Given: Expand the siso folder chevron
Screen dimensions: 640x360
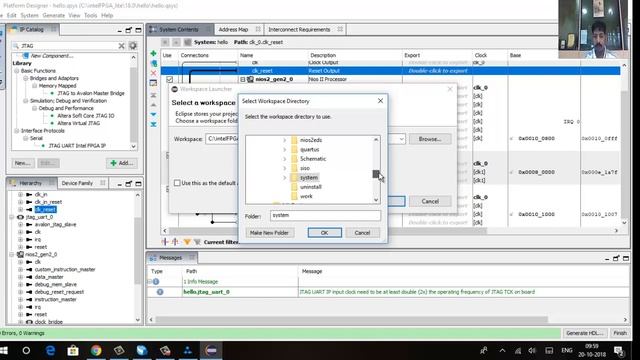Looking at the screenshot, I should pyautogui.click(x=284, y=168).
